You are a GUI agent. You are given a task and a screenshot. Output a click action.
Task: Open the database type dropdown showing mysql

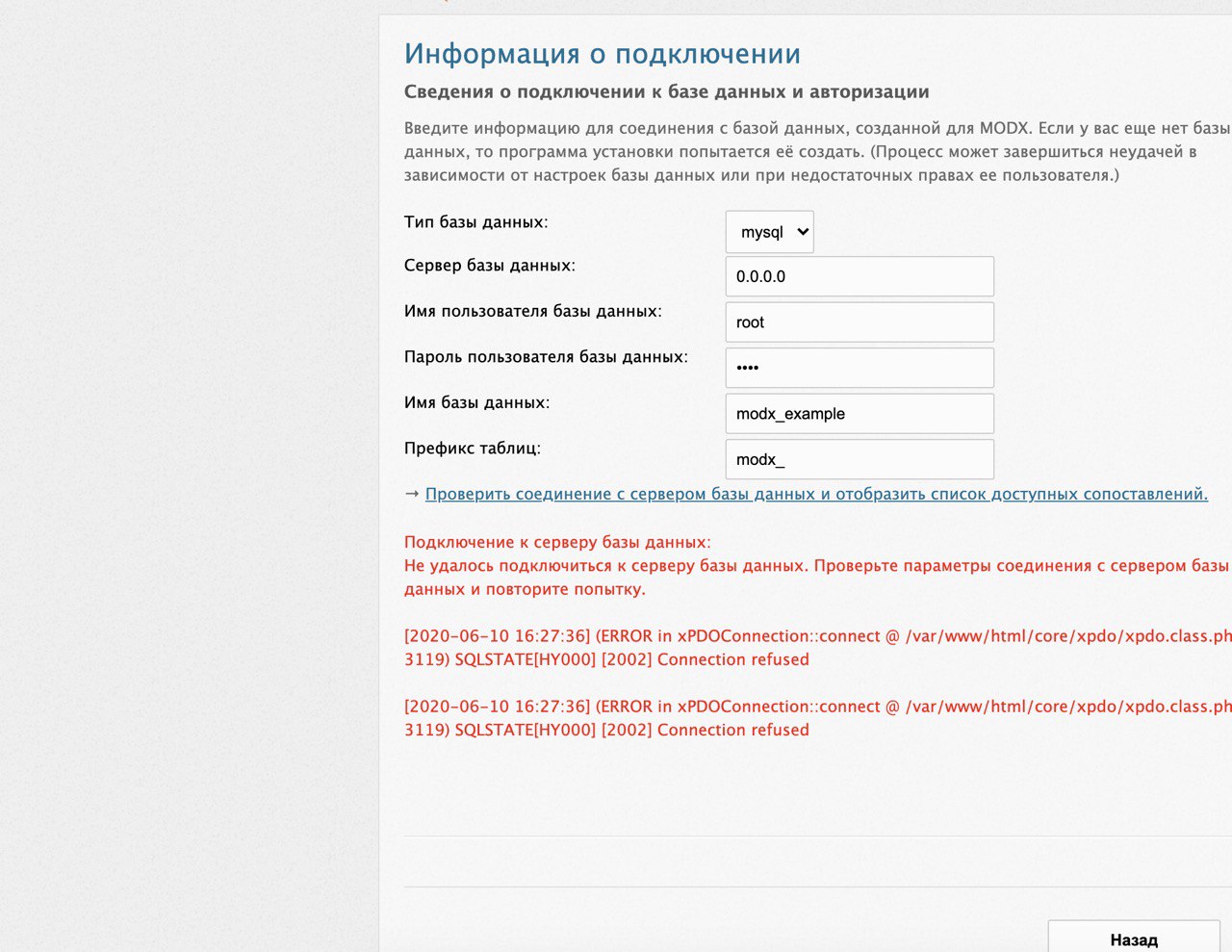[x=769, y=232]
